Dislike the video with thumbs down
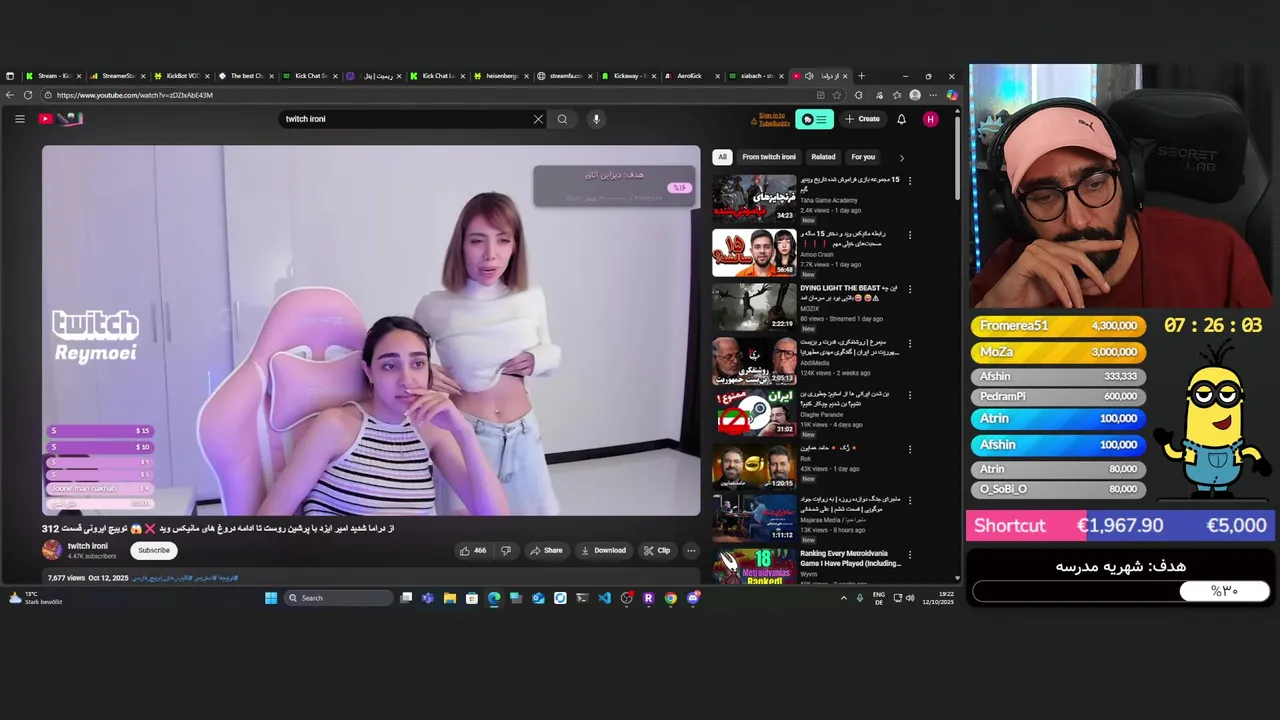Viewport: 1280px width, 720px height. click(506, 550)
